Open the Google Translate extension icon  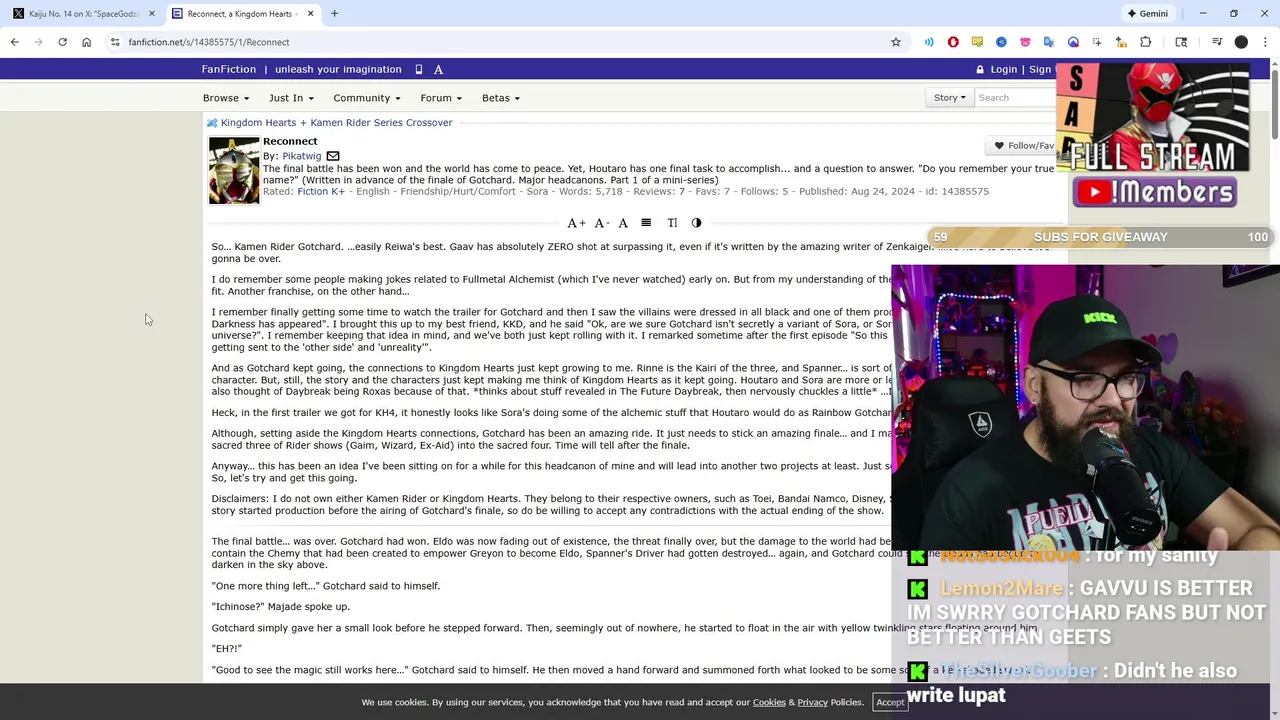[x=1049, y=42]
